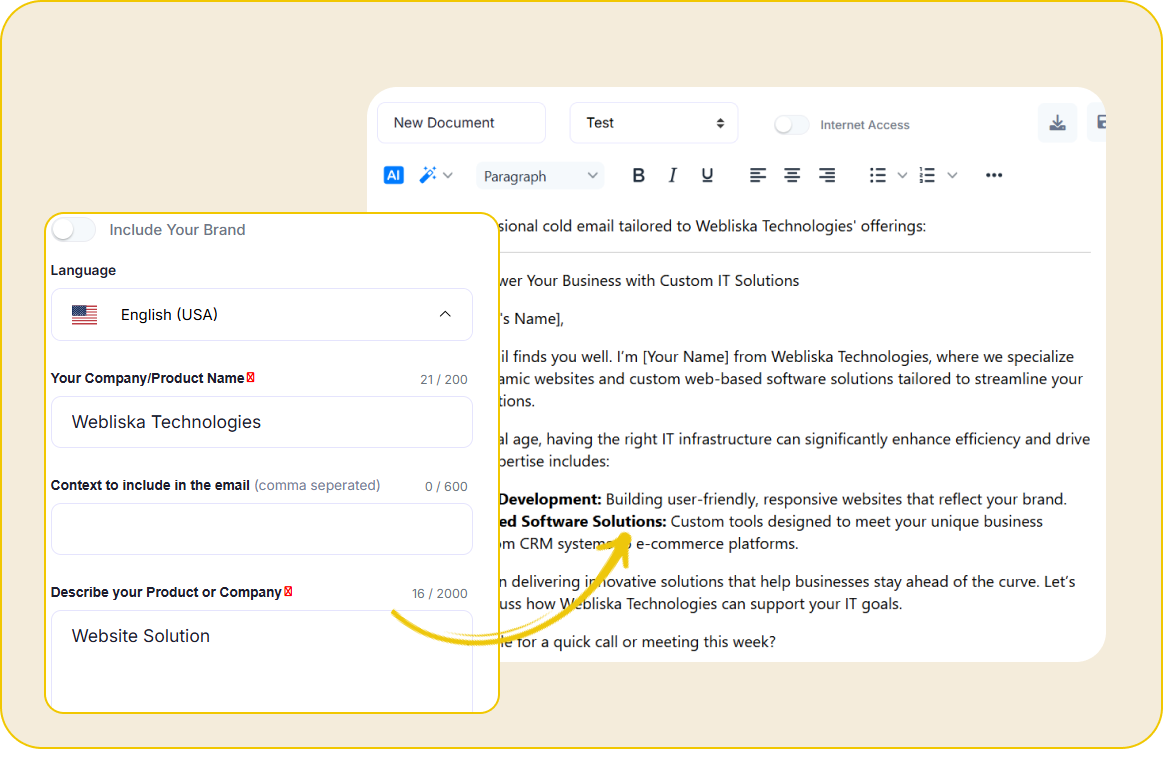Align text to the right

(x=827, y=176)
